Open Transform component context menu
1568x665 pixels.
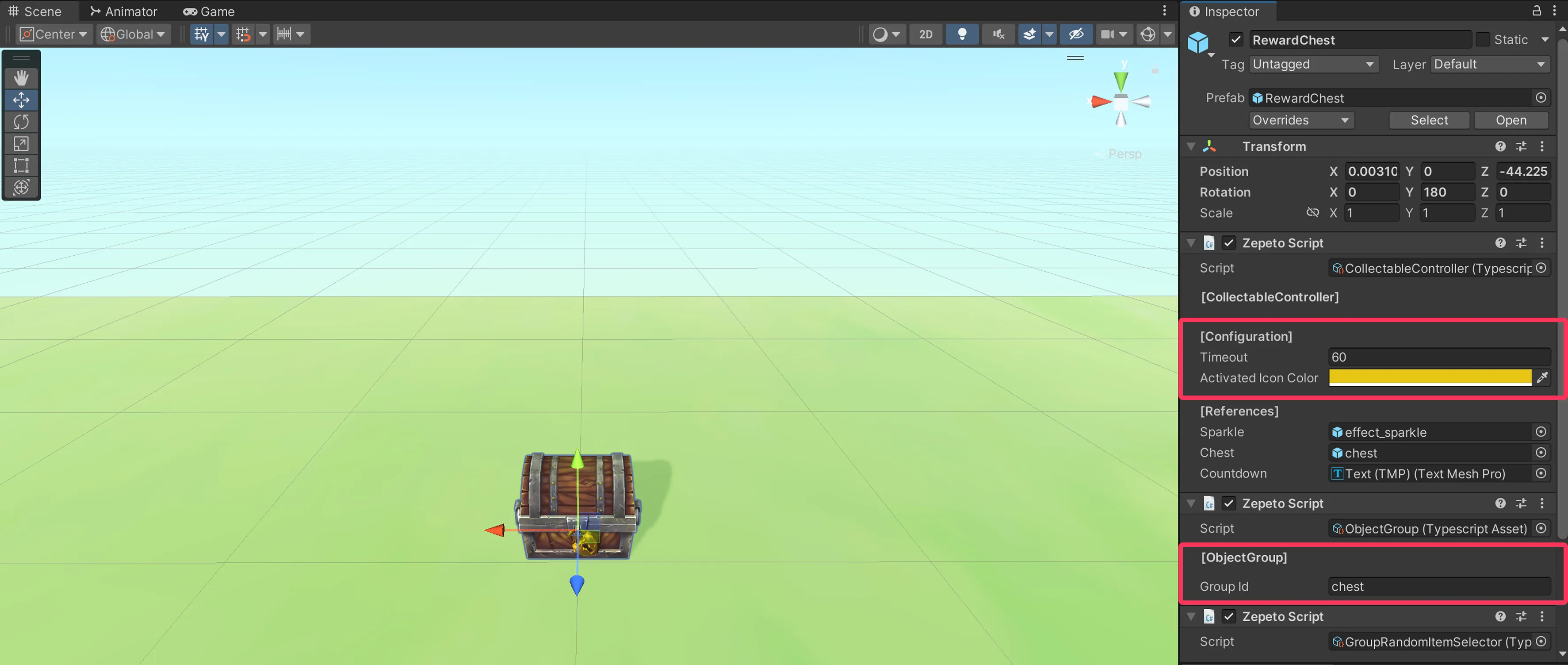(x=1542, y=146)
